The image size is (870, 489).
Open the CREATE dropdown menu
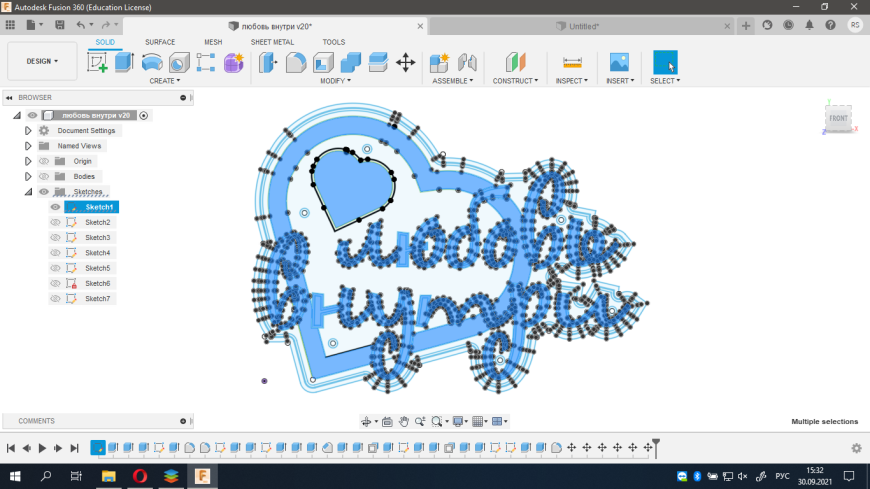tap(164, 80)
